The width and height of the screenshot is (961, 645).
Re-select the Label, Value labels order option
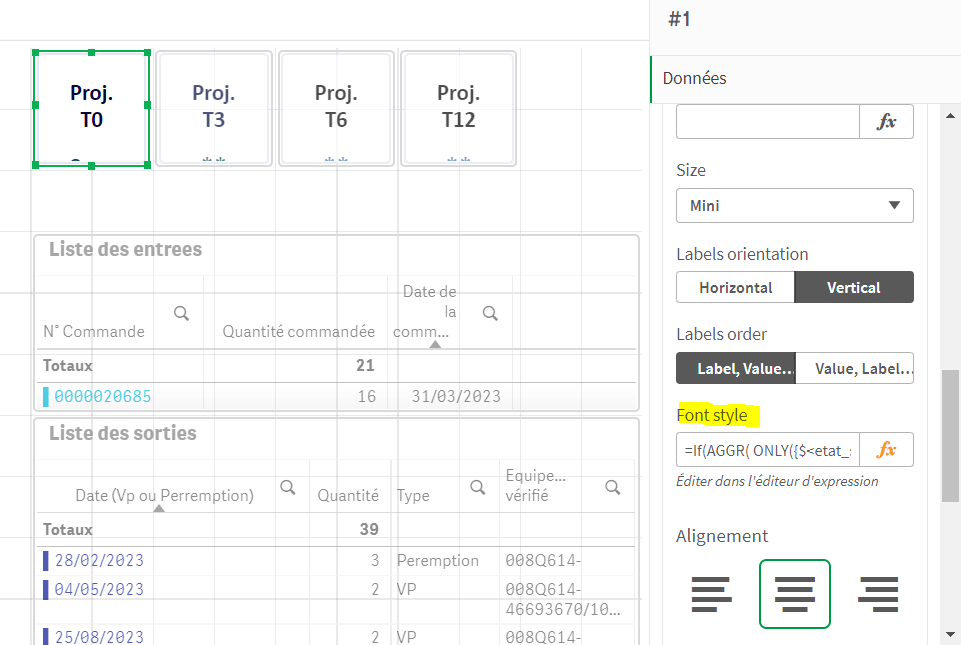click(x=735, y=368)
